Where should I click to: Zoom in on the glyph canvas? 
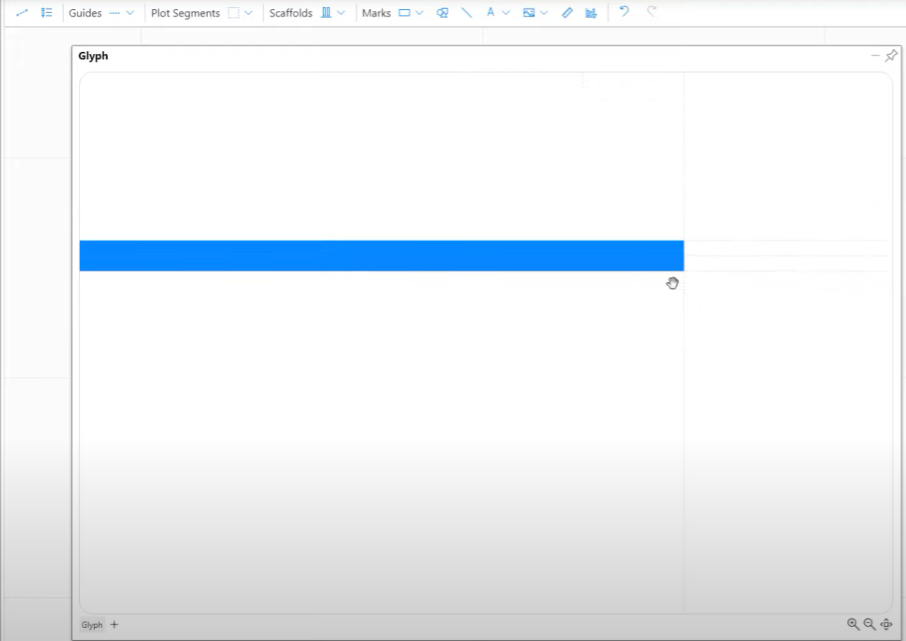[x=853, y=624]
